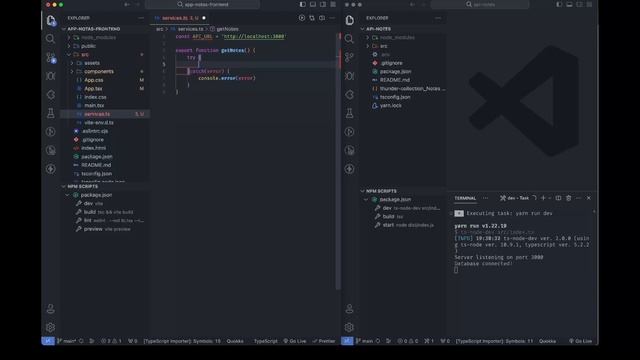
Task: Open the Explorer icon in the left window
Action: [51, 20]
